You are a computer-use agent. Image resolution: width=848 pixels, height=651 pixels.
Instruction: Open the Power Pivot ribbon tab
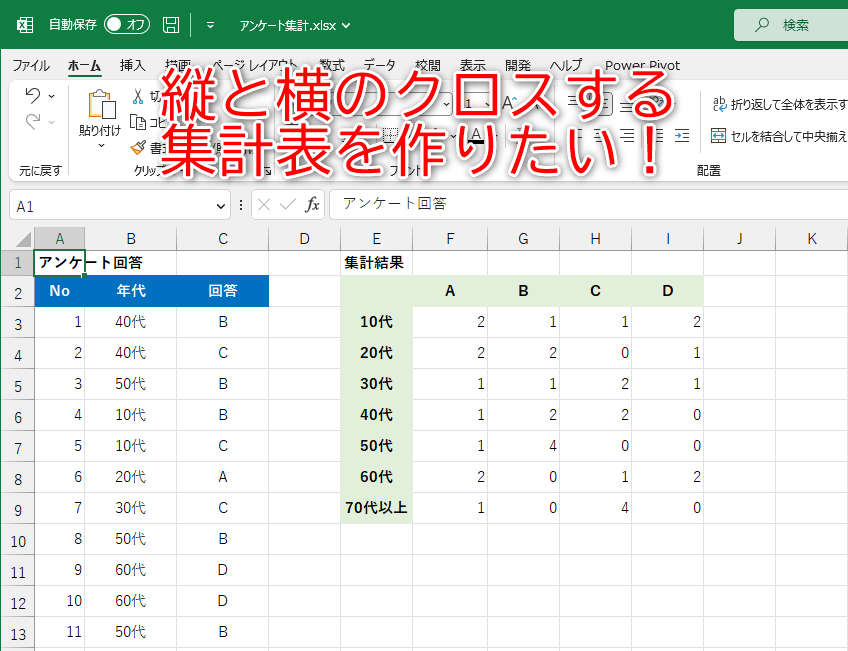[643, 66]
